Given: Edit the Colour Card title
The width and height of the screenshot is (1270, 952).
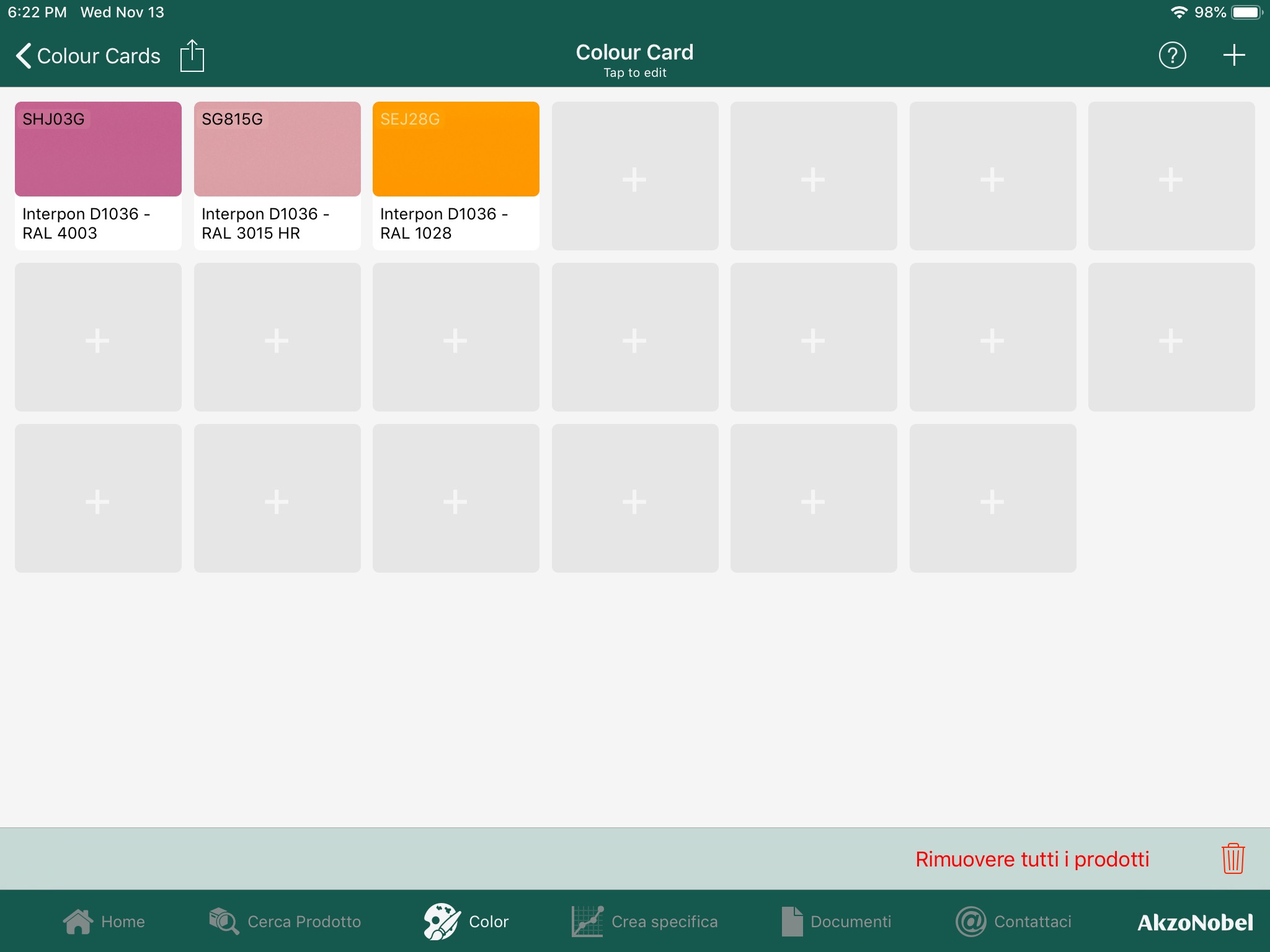Looking at the screenshot, I should click(x=634, y=60).
